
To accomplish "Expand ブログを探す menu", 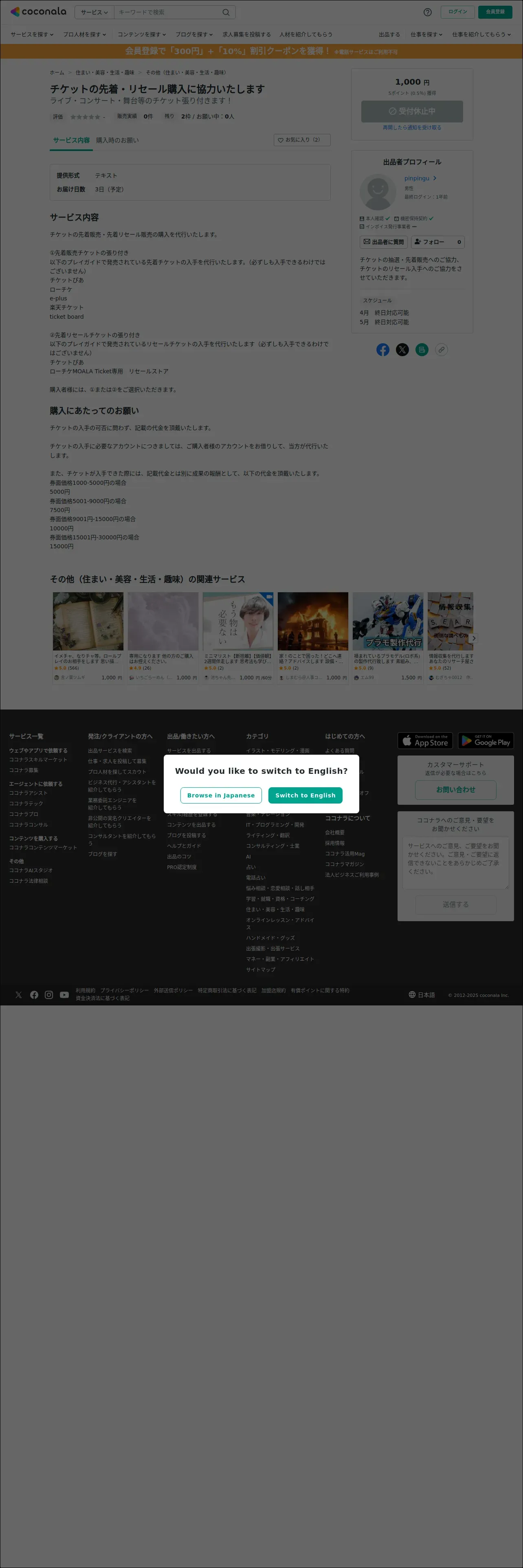I will [x=194, y=35].
